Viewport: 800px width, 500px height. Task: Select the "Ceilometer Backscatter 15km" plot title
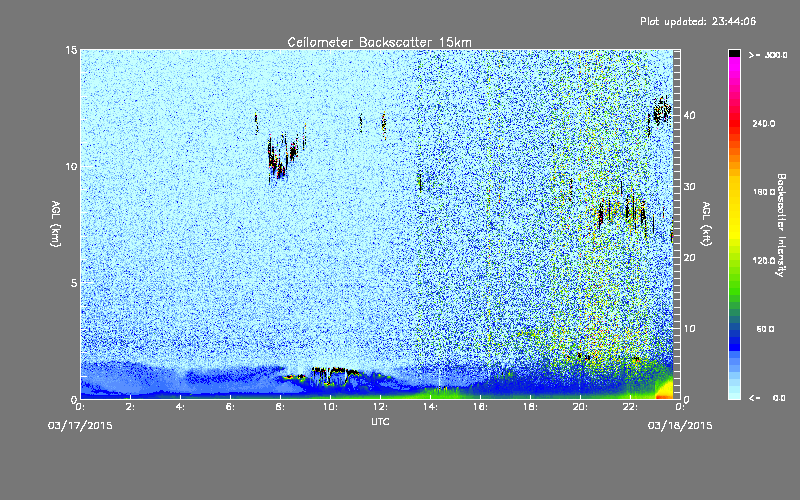[379, 42]
